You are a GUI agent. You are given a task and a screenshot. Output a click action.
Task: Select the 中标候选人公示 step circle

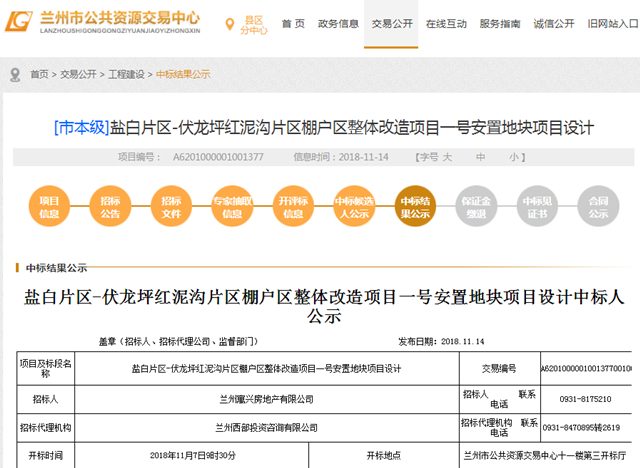pos(353,207)
